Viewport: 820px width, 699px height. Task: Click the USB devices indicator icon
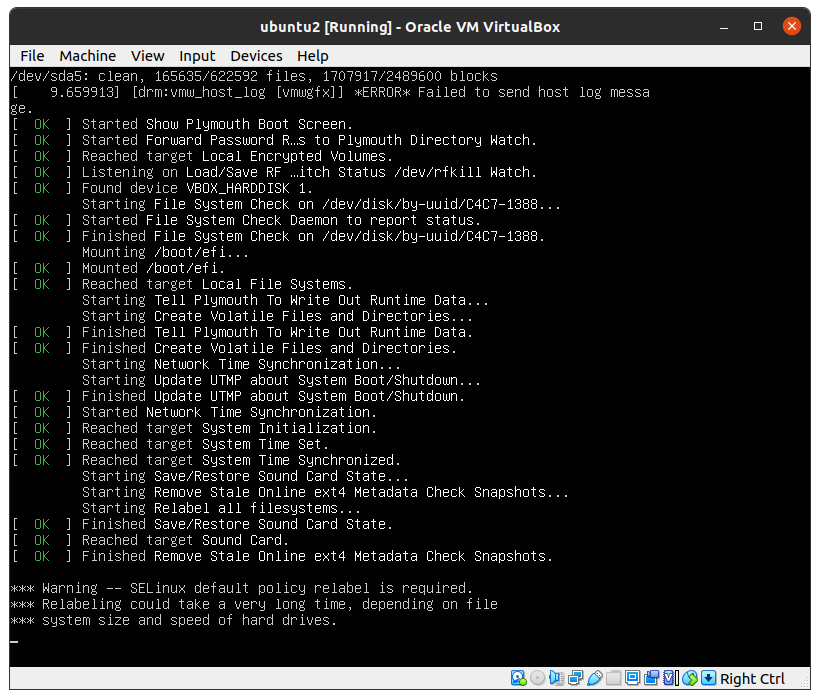[595, 678]
